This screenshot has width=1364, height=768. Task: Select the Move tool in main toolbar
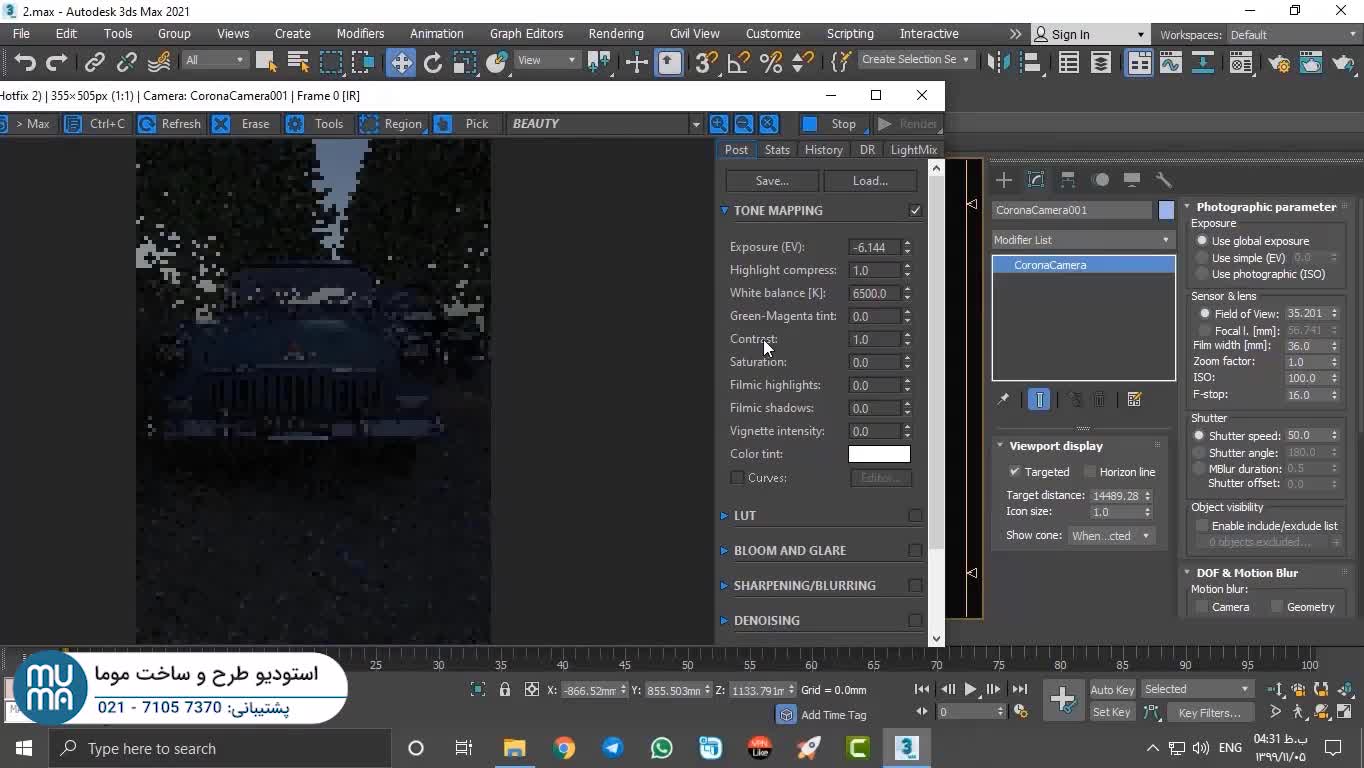(x=401, y=63)
